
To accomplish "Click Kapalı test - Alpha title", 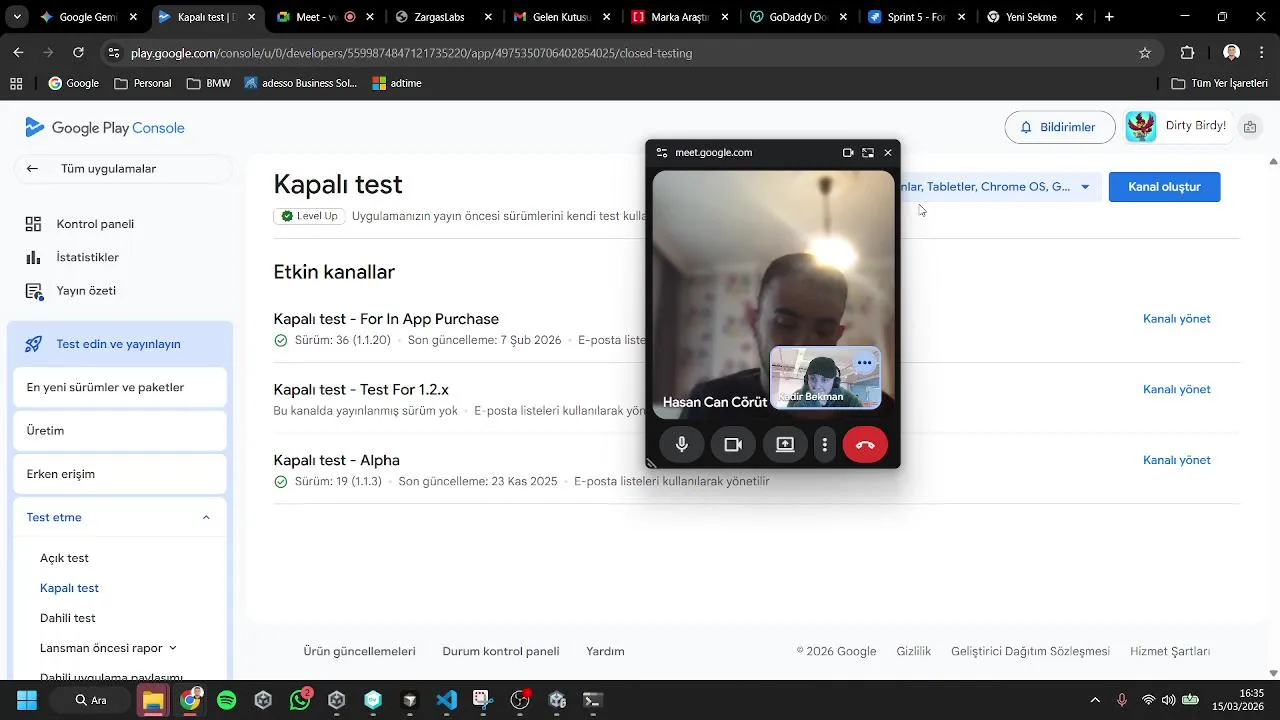I will coord(336,461).
